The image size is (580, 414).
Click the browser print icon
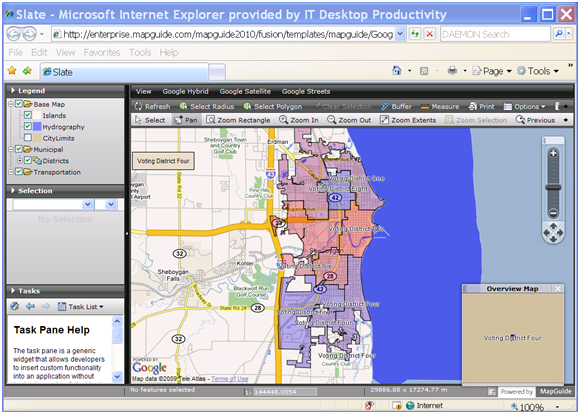click(452, 70)
